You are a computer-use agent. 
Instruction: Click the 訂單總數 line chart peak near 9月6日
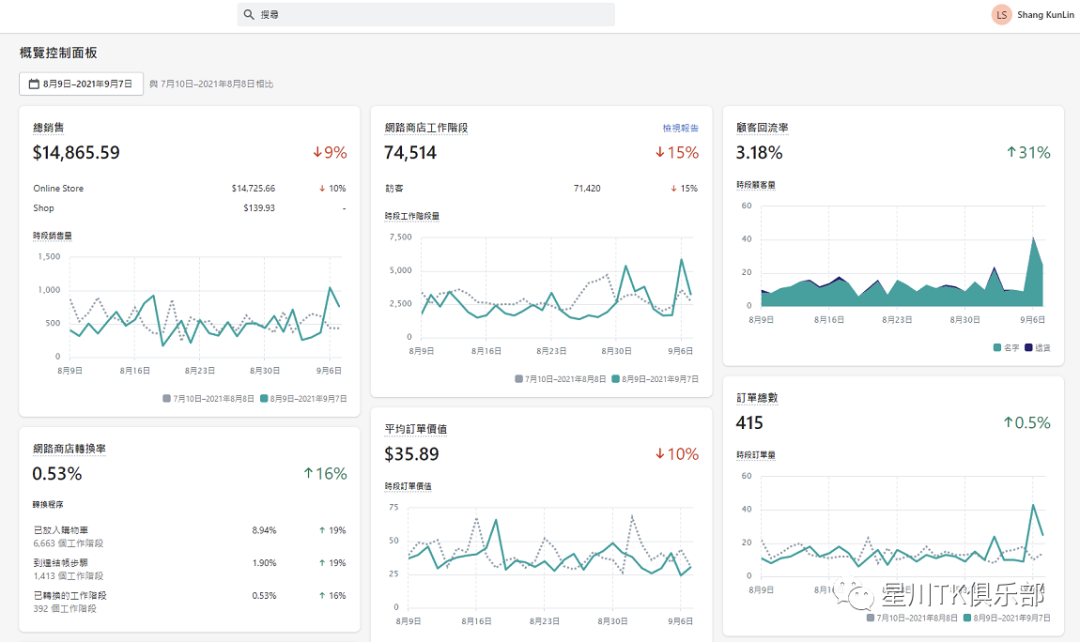tap(1033, 506)
